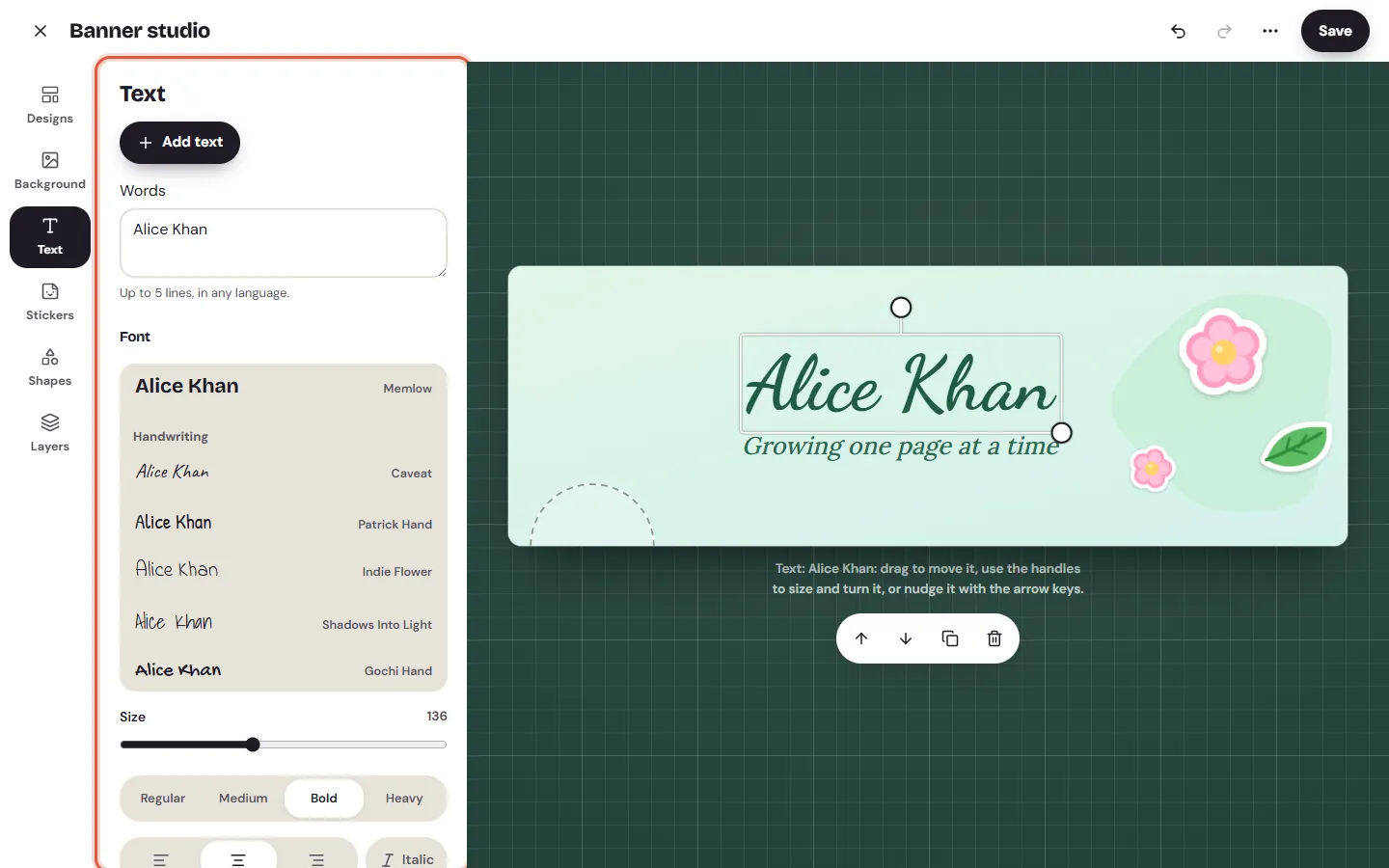Viewport: 1389px width, 868px height.
Task: Select the 'Growing one page at a time' text
Action: (901, 447)
